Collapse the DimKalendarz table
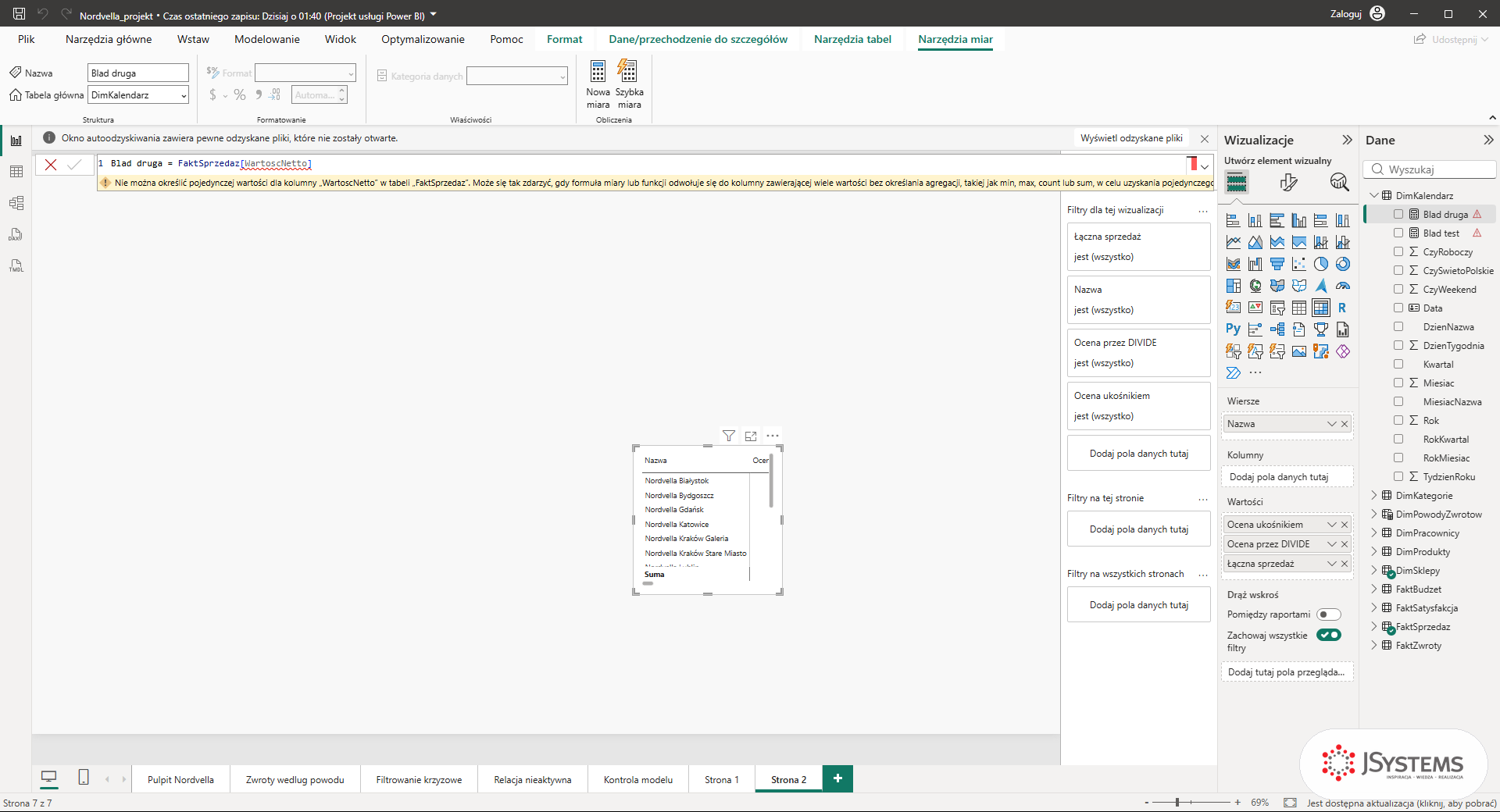This screenshot has height=812, width=1500. coord(1374,195)
